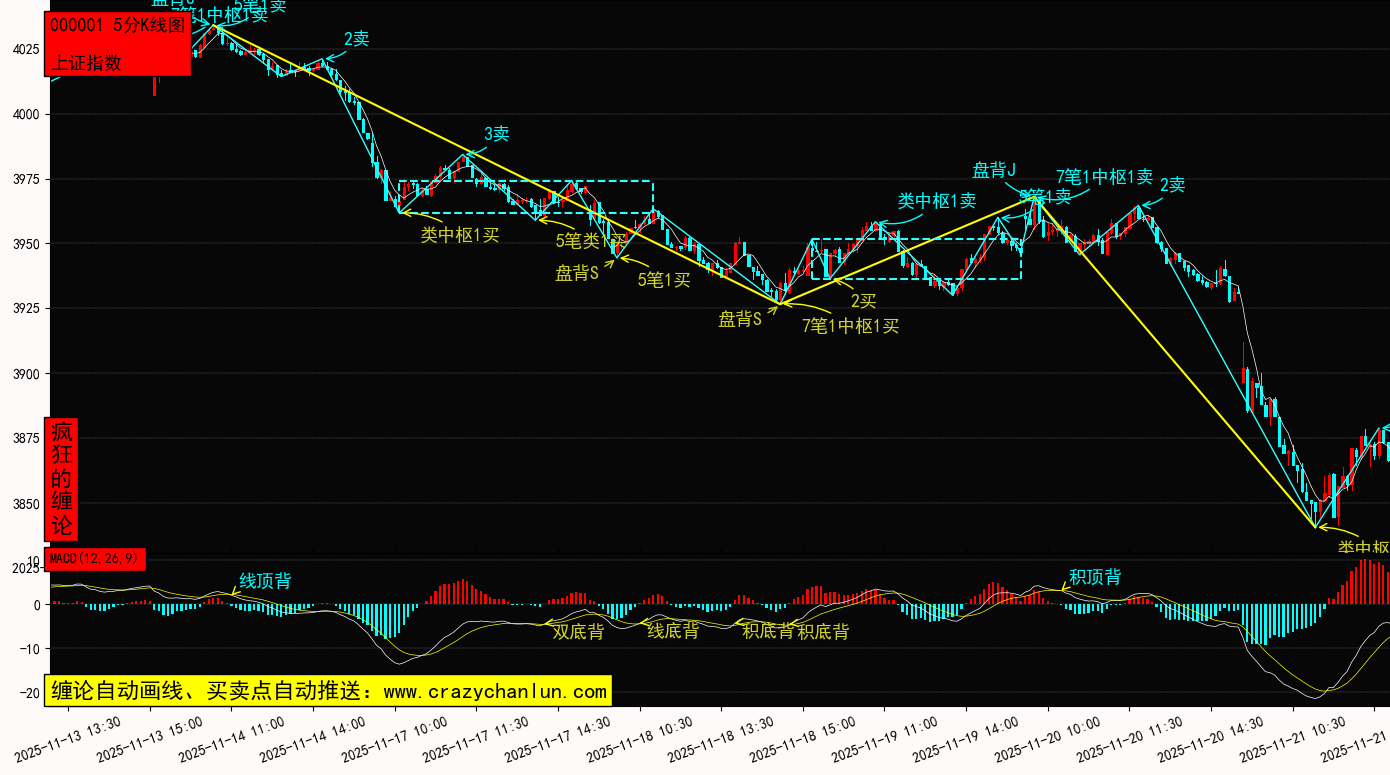Select the 盘背J divergence marker
Viewport: 1390px width, 775px height.
coord(994,170)
